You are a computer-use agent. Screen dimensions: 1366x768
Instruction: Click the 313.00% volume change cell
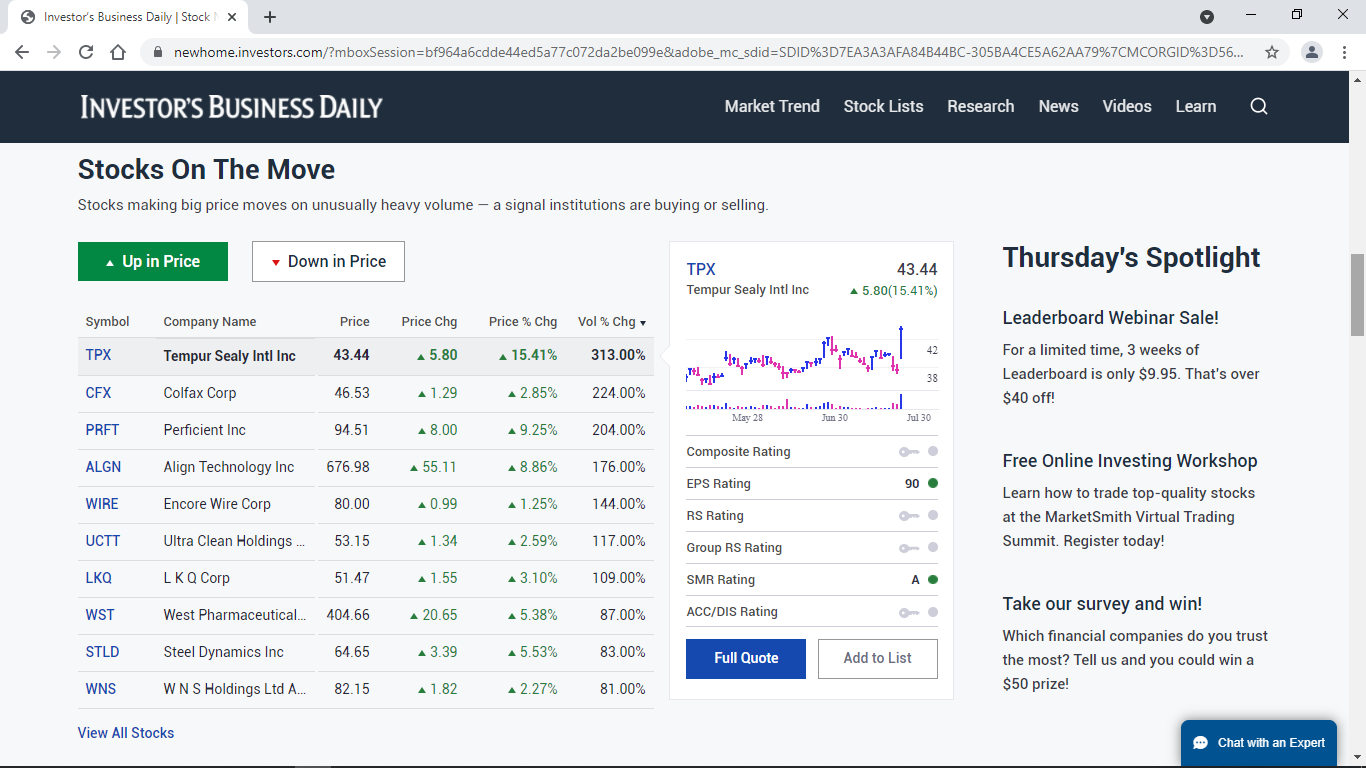[x=618, y=356]
